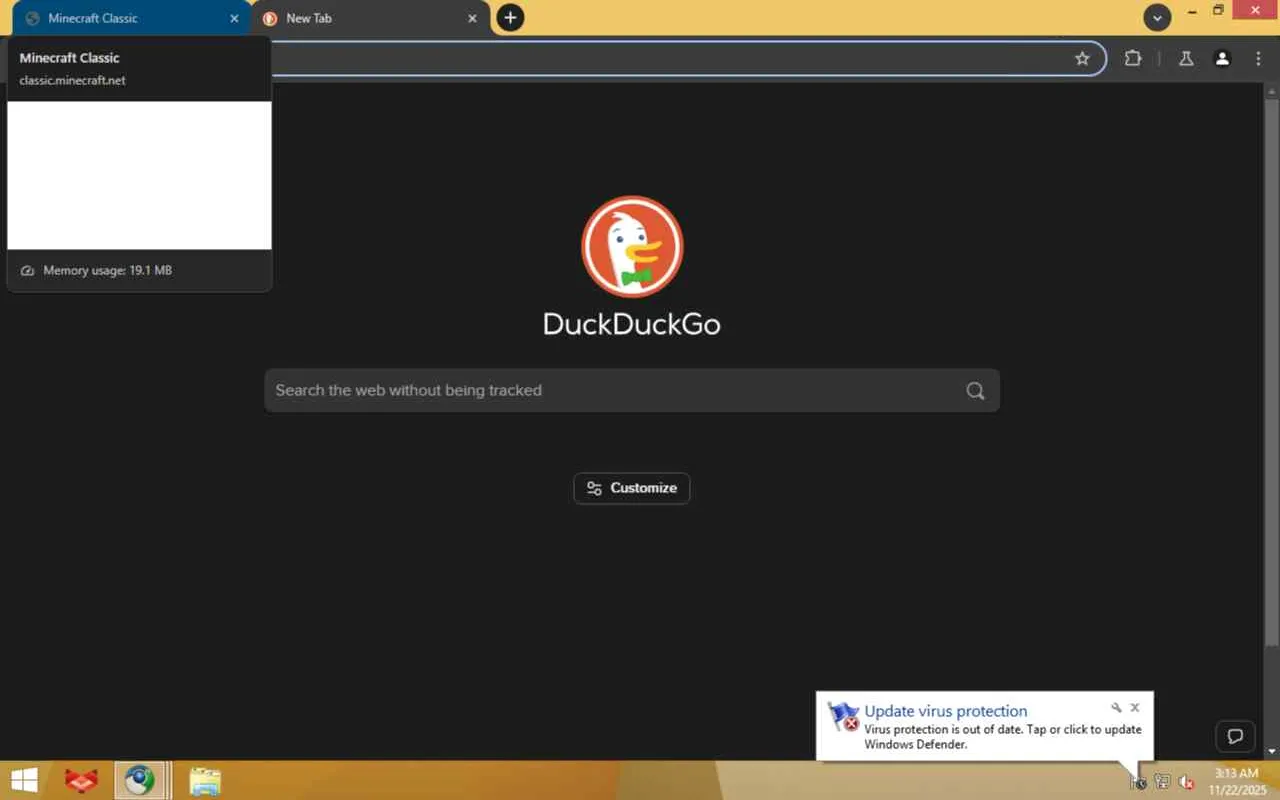Open the network tray icon
Image resolution: width=1280 pixels, height=800 pixels.
pos(1162,782)
